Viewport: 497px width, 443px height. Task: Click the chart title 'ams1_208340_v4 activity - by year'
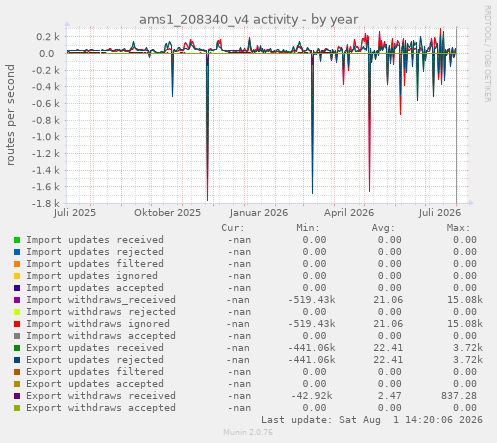248,19
